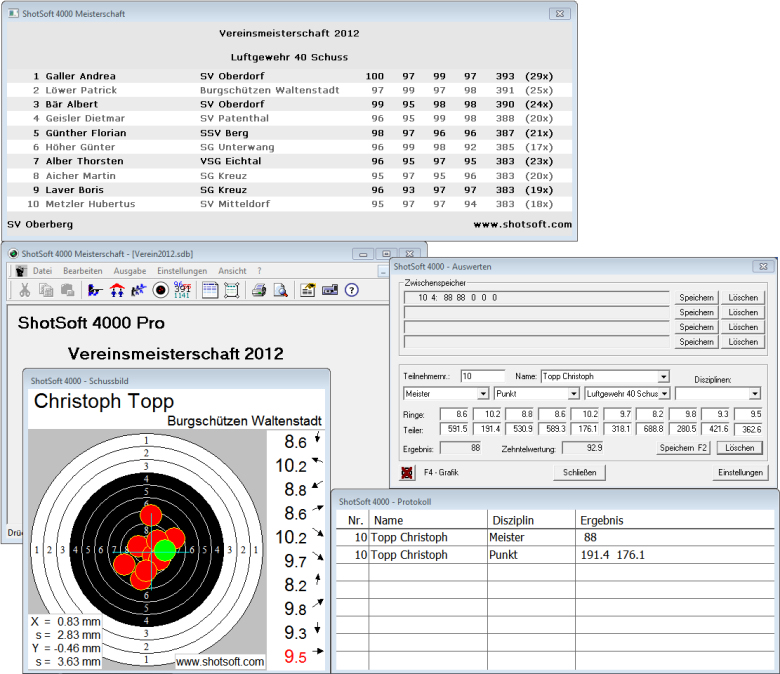This screenshot has width=780, height=674.
Task: Expand the Name dropdown showing Topp Christoph
Action: coord(664,377)
